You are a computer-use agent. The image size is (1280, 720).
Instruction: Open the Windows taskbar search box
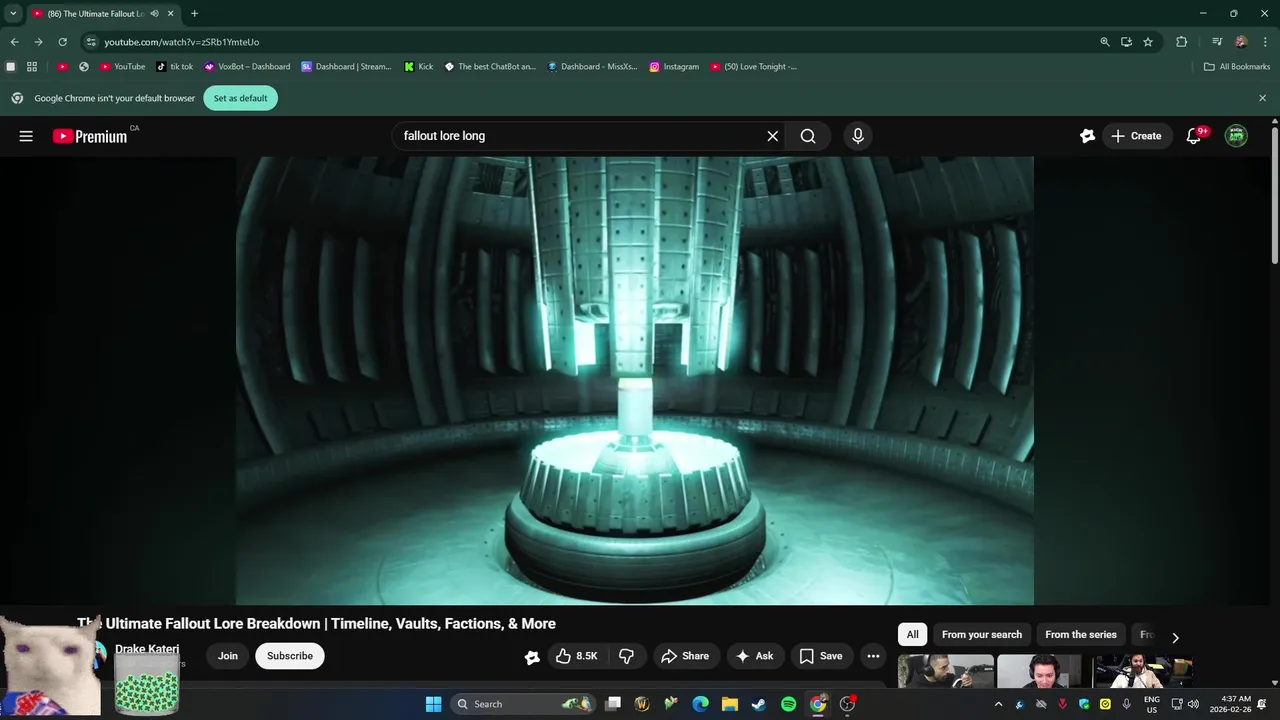coord(524,704)
